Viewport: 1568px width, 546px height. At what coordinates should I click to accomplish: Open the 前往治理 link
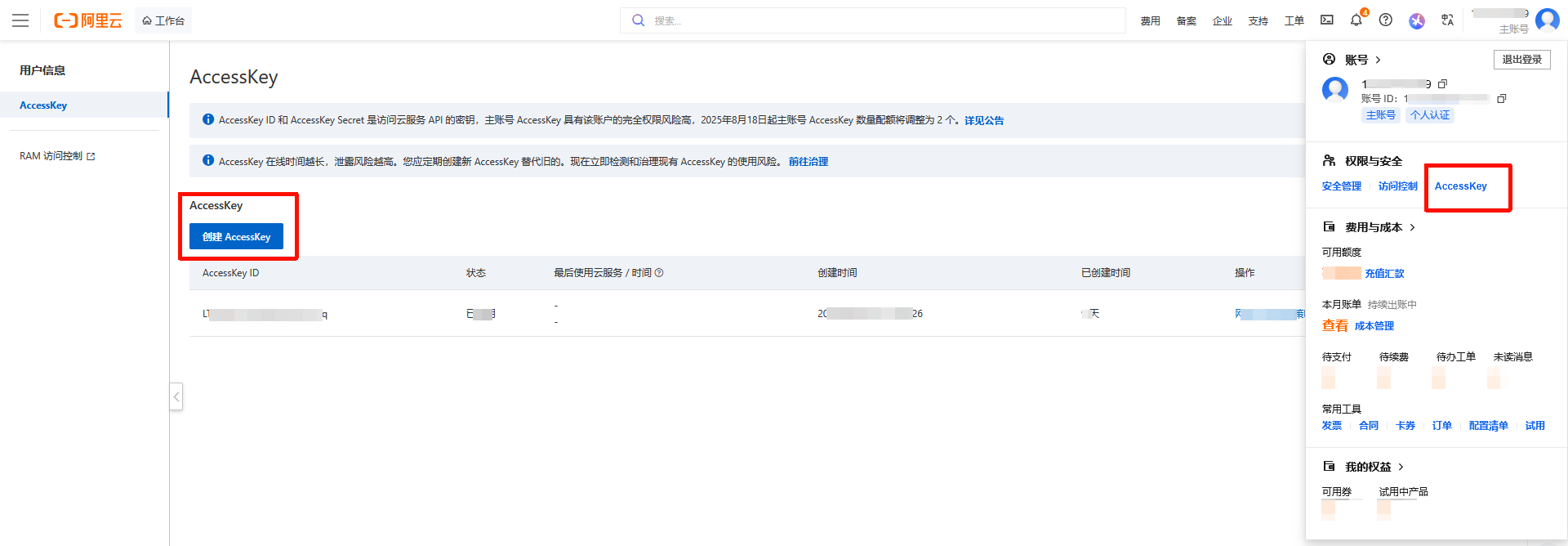click(x=808, y=161)
